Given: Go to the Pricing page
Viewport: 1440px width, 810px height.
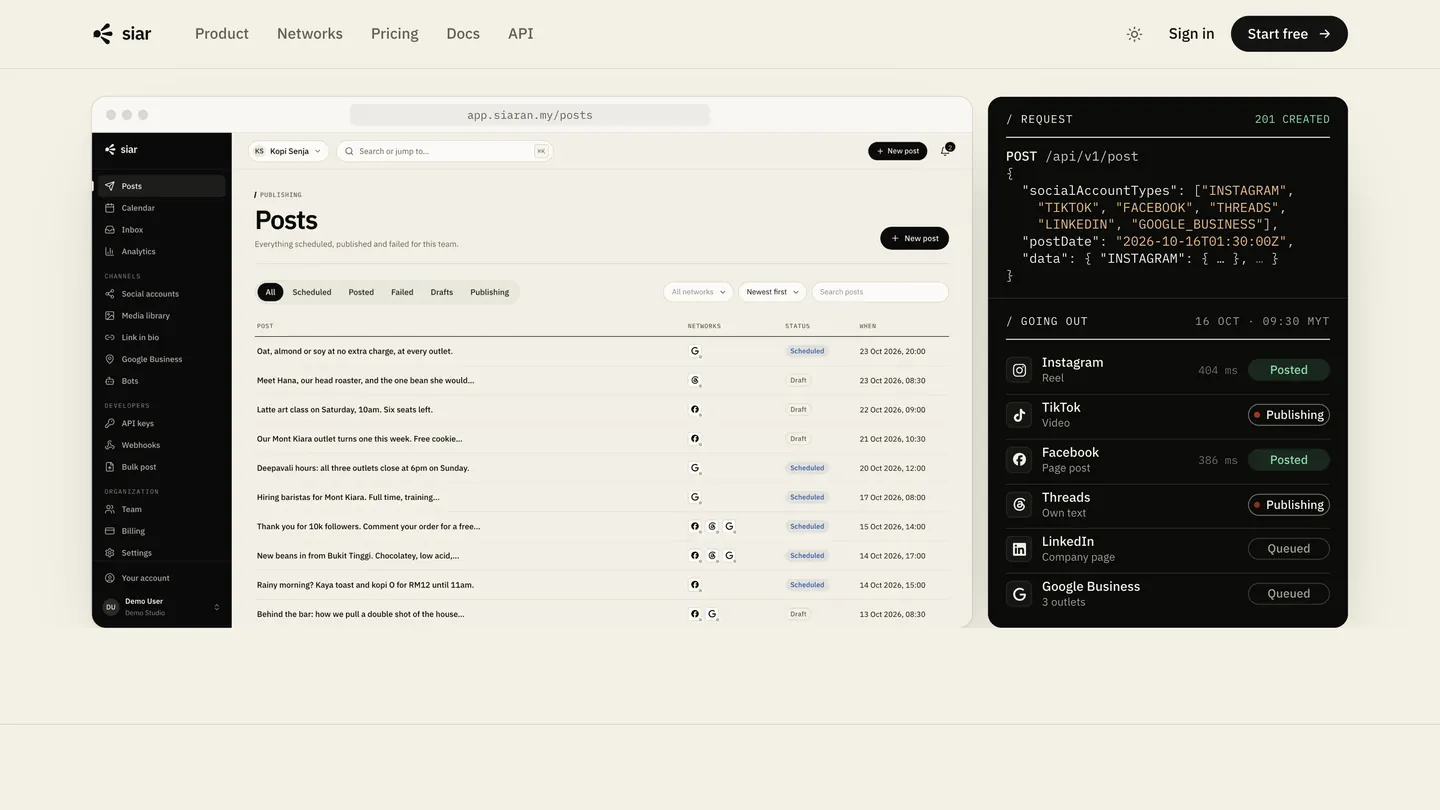Looking at the screenshot, I should coord(395,34).
